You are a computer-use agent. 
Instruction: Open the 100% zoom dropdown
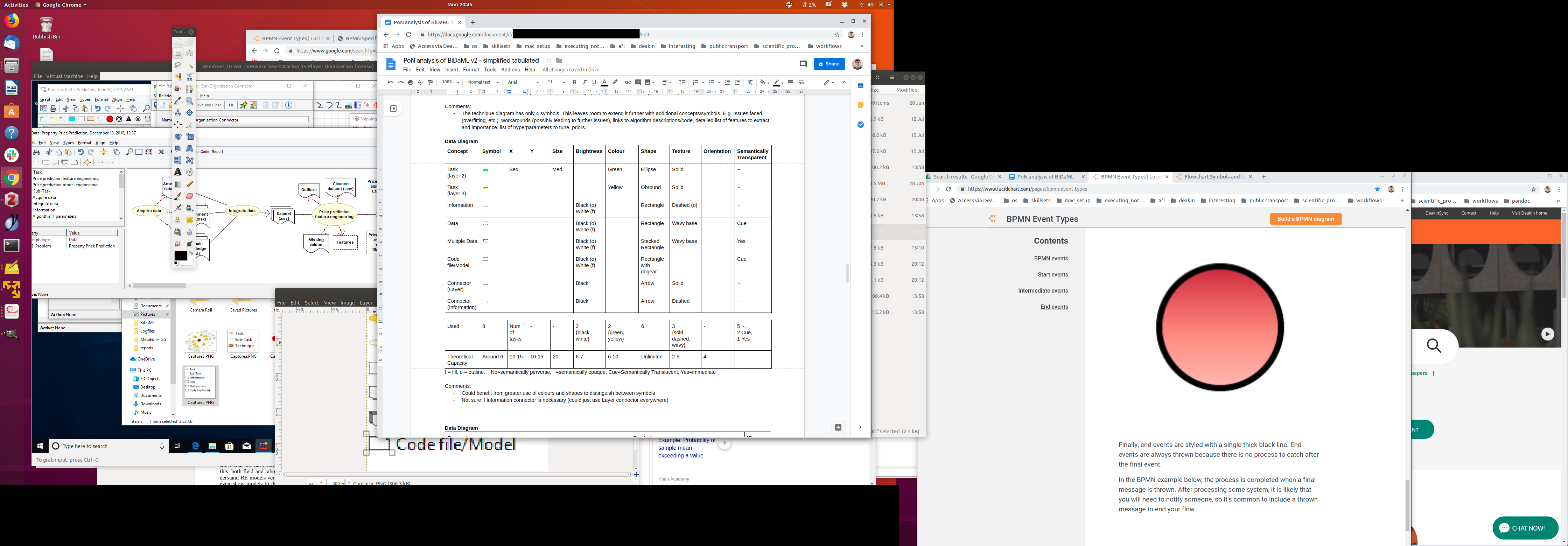(x=450, y=82)
